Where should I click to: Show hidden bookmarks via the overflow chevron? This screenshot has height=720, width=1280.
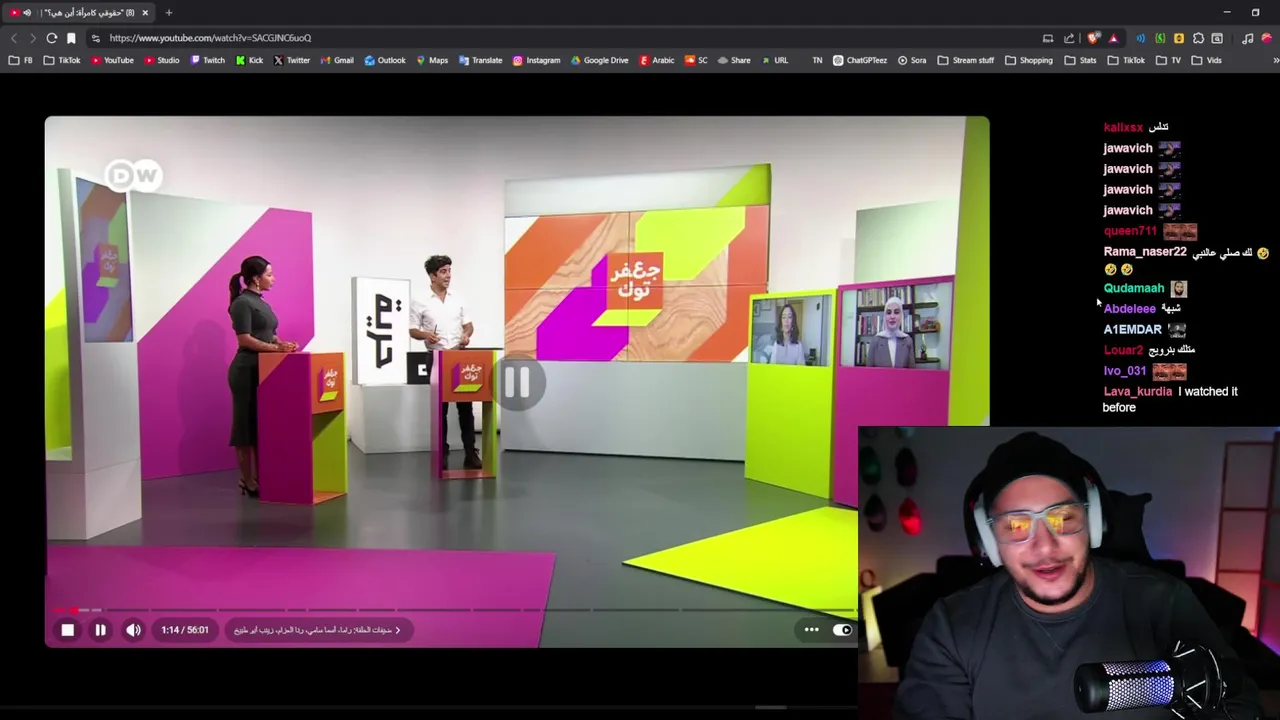[1275, 60]
